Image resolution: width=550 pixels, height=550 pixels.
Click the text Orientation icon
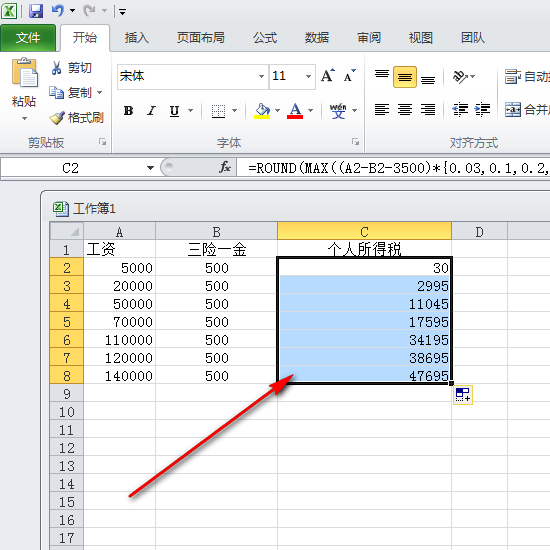tap(460, 76)
